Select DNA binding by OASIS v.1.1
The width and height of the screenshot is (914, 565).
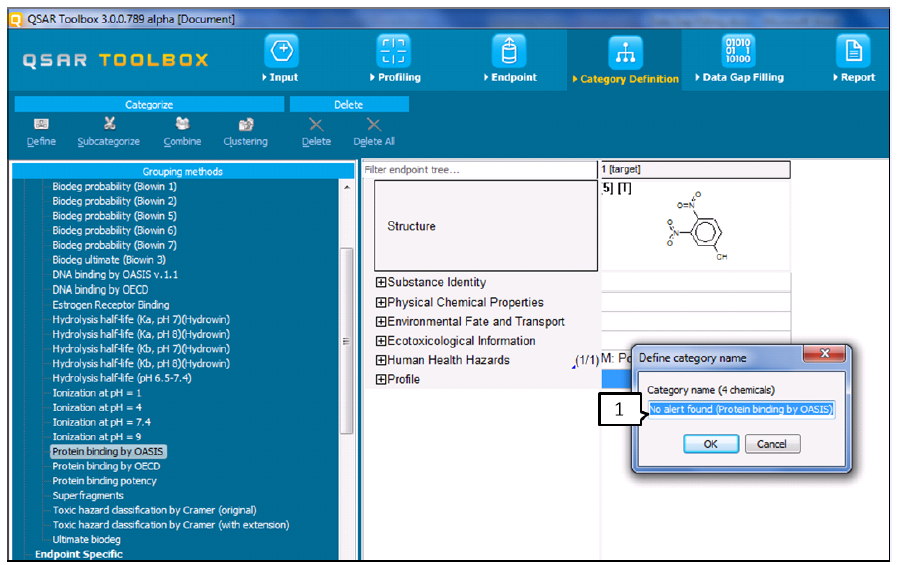pyautogui.click(x=115, y=275)
